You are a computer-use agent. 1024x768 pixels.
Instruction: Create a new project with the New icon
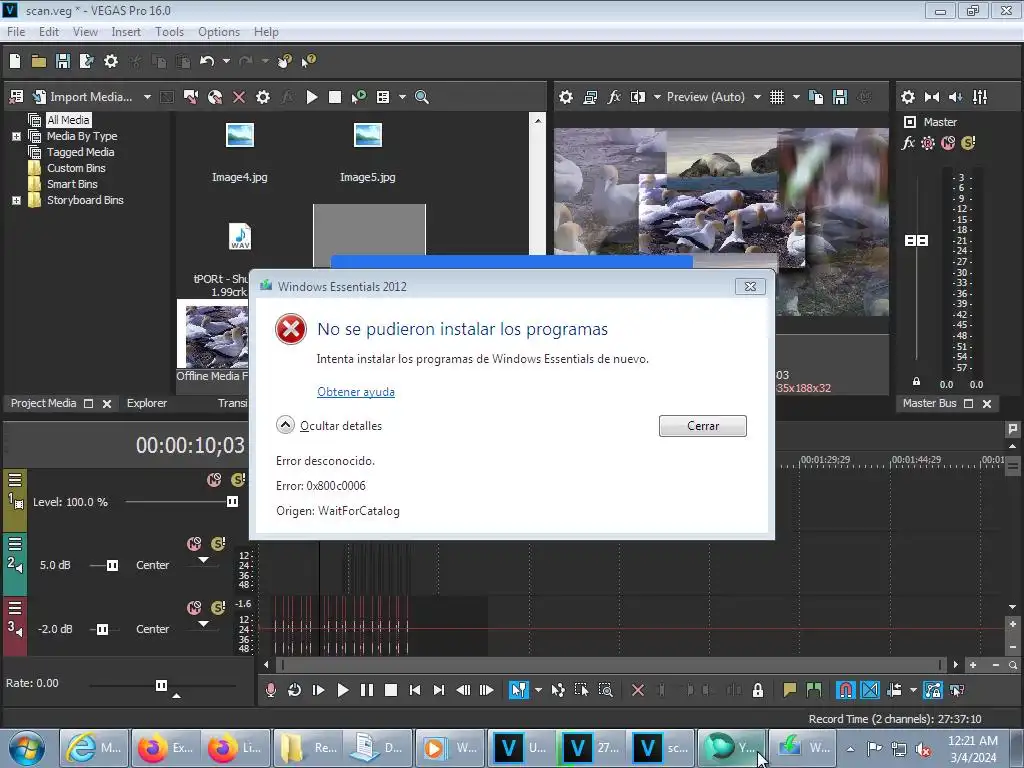coord(15,61)
